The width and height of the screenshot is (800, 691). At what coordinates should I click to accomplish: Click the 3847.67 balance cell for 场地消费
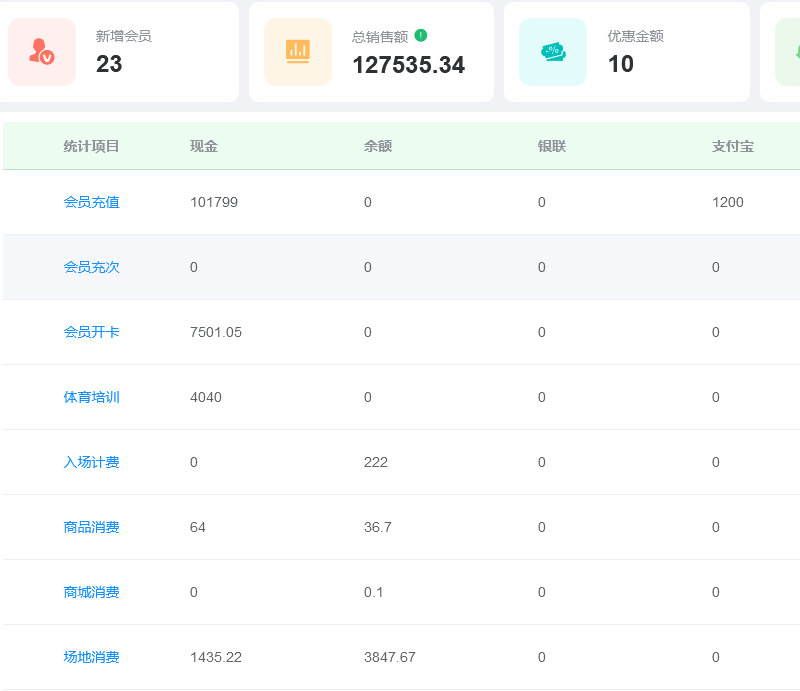(x=390, y=657)
